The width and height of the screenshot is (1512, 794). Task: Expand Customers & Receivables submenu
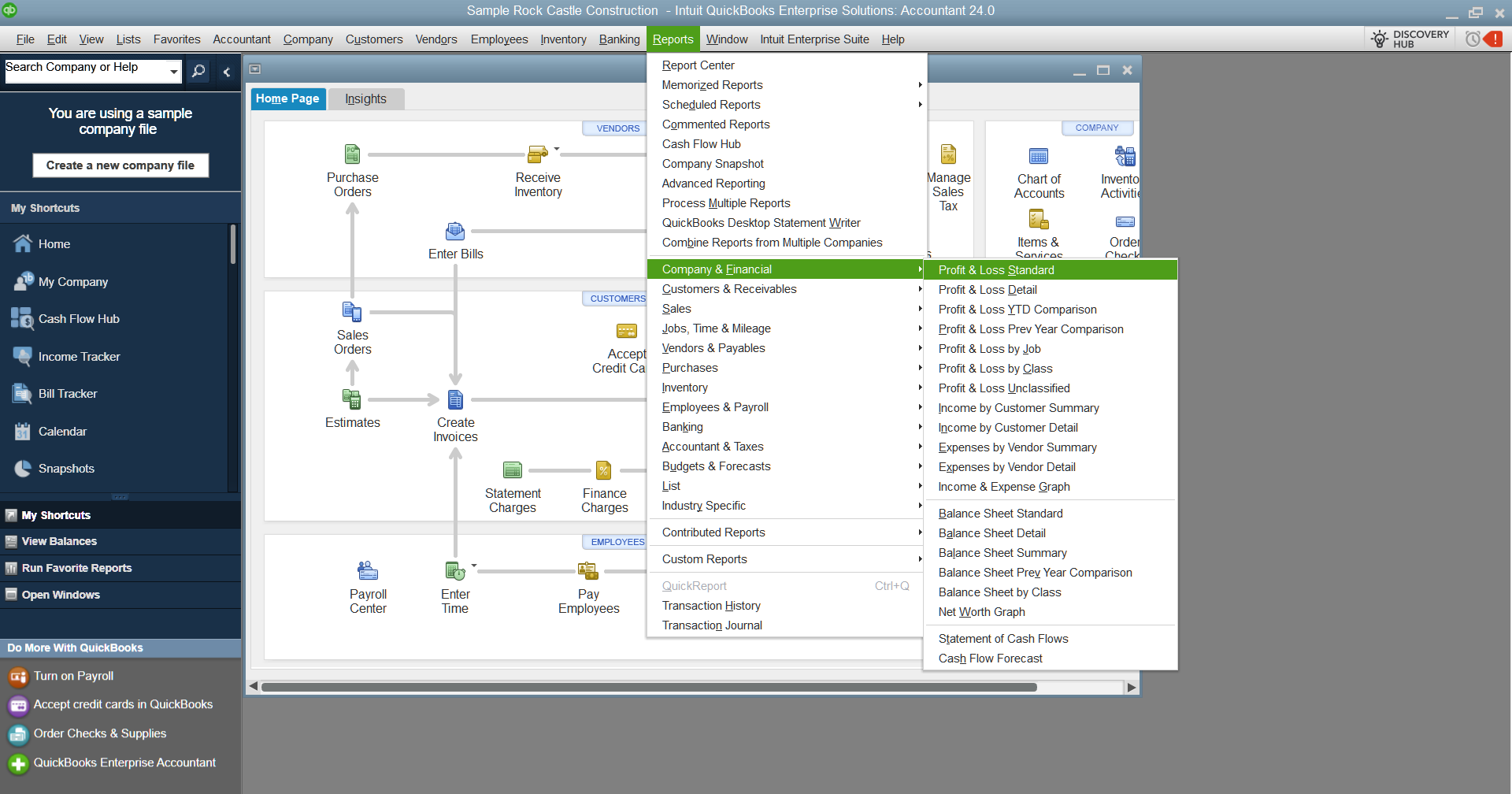coord(785,289)
